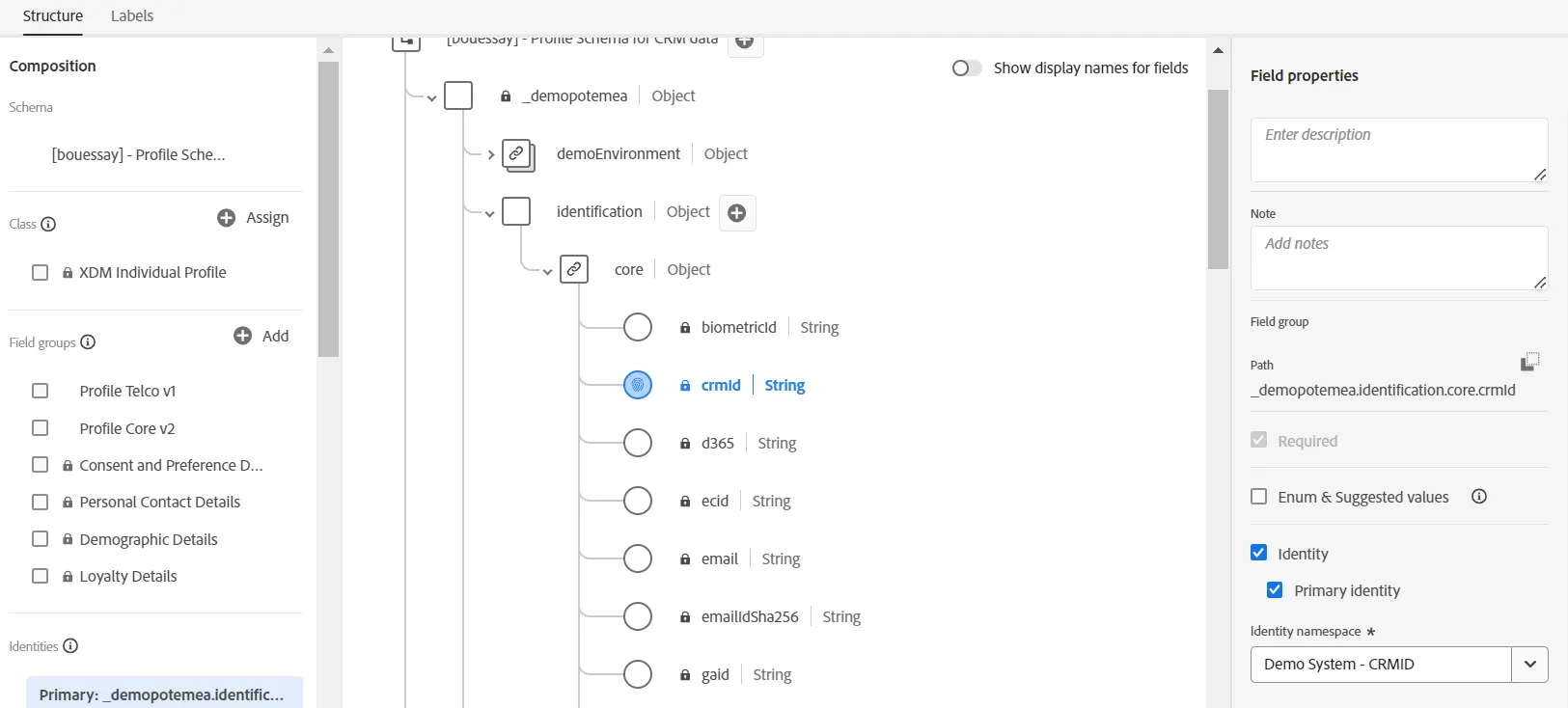Copy the field path with the copy icon
The width and height of the screenshot is (1568, 708).
[1530, 362]
